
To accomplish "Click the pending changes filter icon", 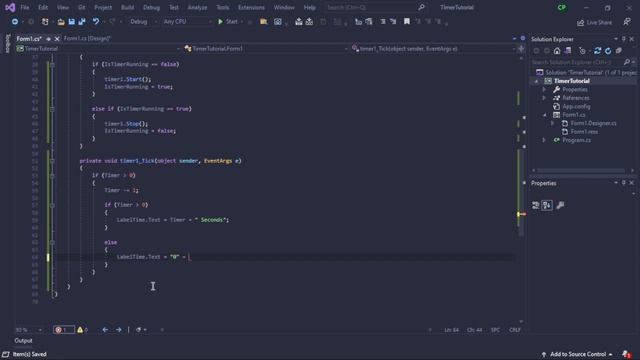I will click(582, 51).
